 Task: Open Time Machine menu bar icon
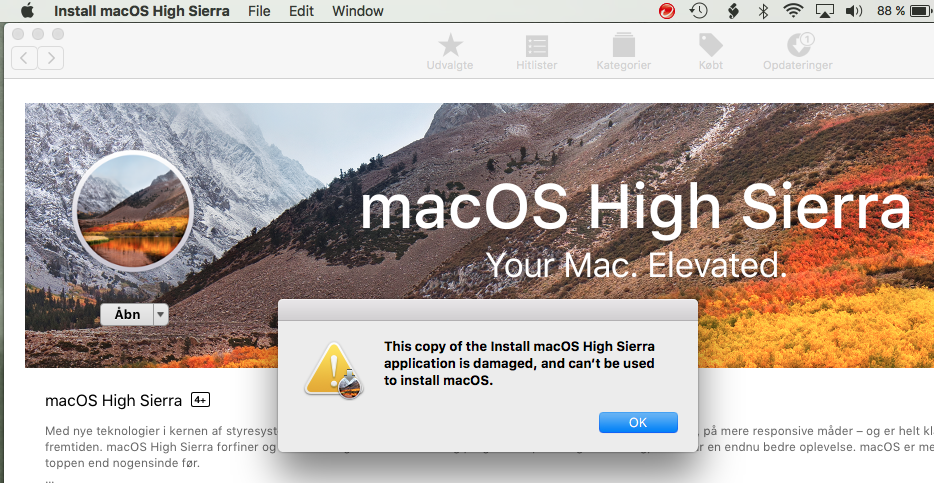click(x=699, y=11)
